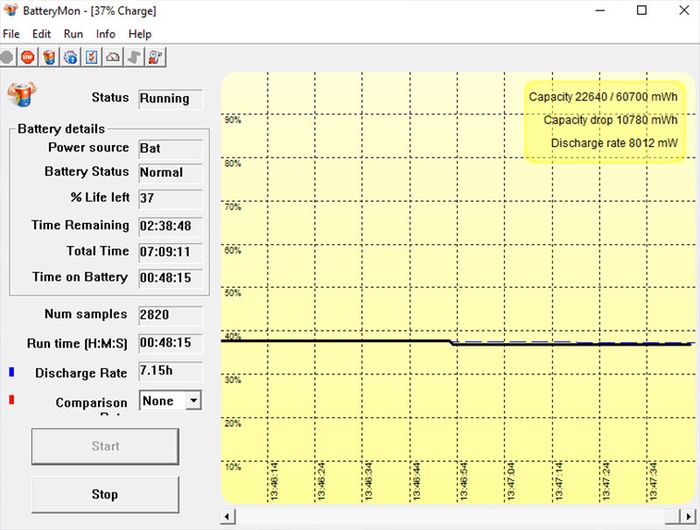Viewport: 700px width, 530px height.
Task: Click the Status field showing Running
Action: (x=171, y=99)
